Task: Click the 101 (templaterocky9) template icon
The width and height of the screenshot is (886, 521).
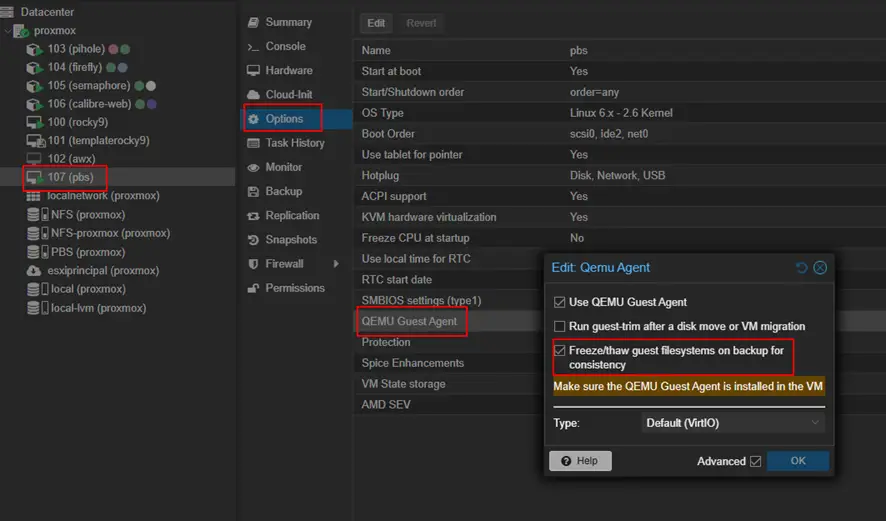Action: 35,141
